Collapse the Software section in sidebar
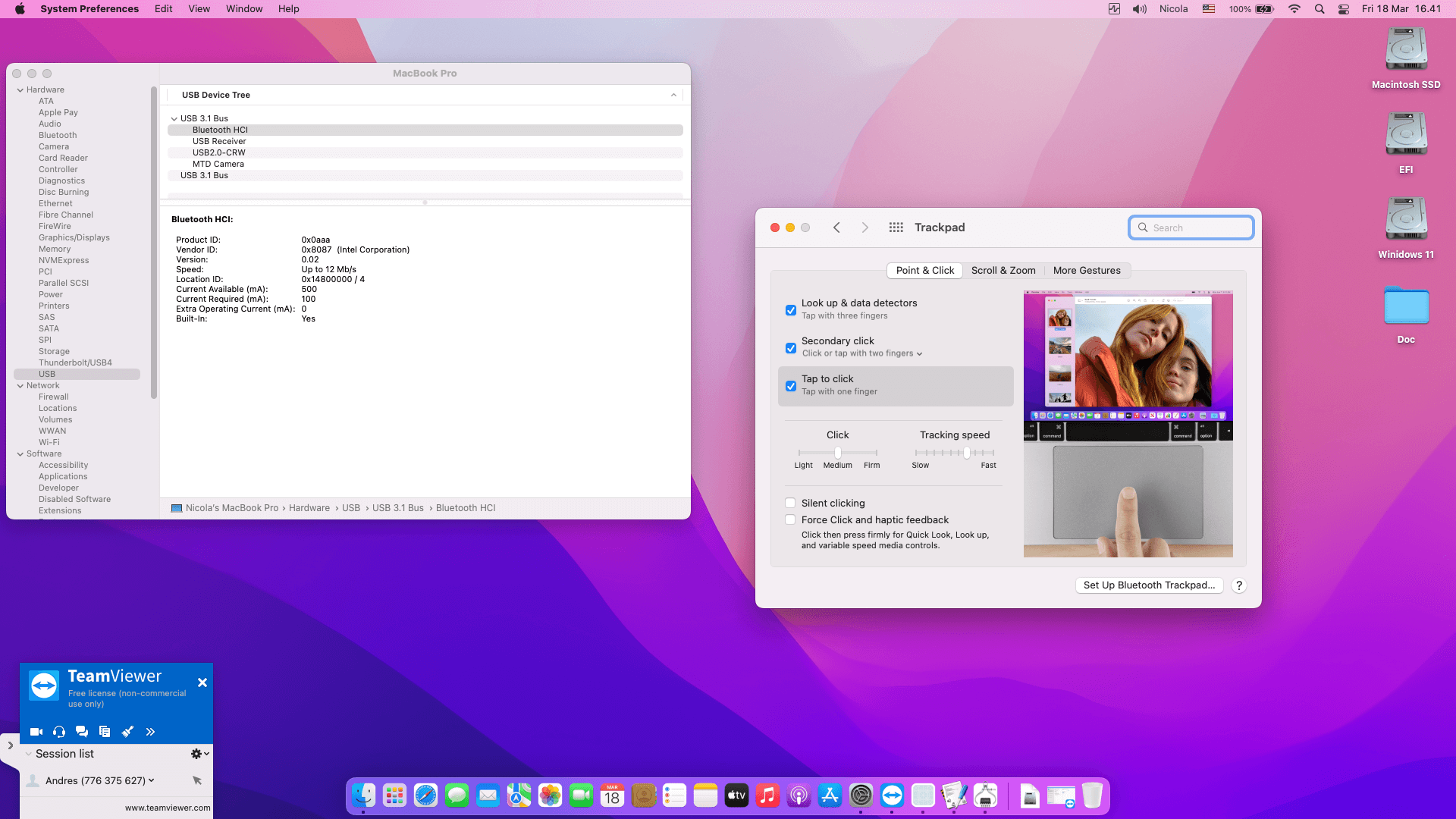 click(20, 454)
